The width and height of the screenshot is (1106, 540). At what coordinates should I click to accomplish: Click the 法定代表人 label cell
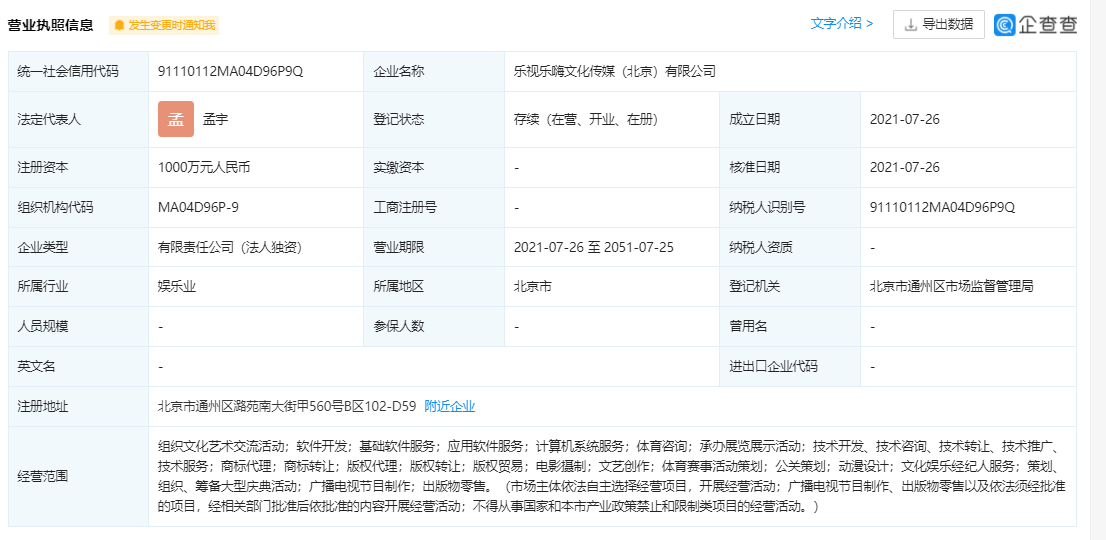[78, 120]
